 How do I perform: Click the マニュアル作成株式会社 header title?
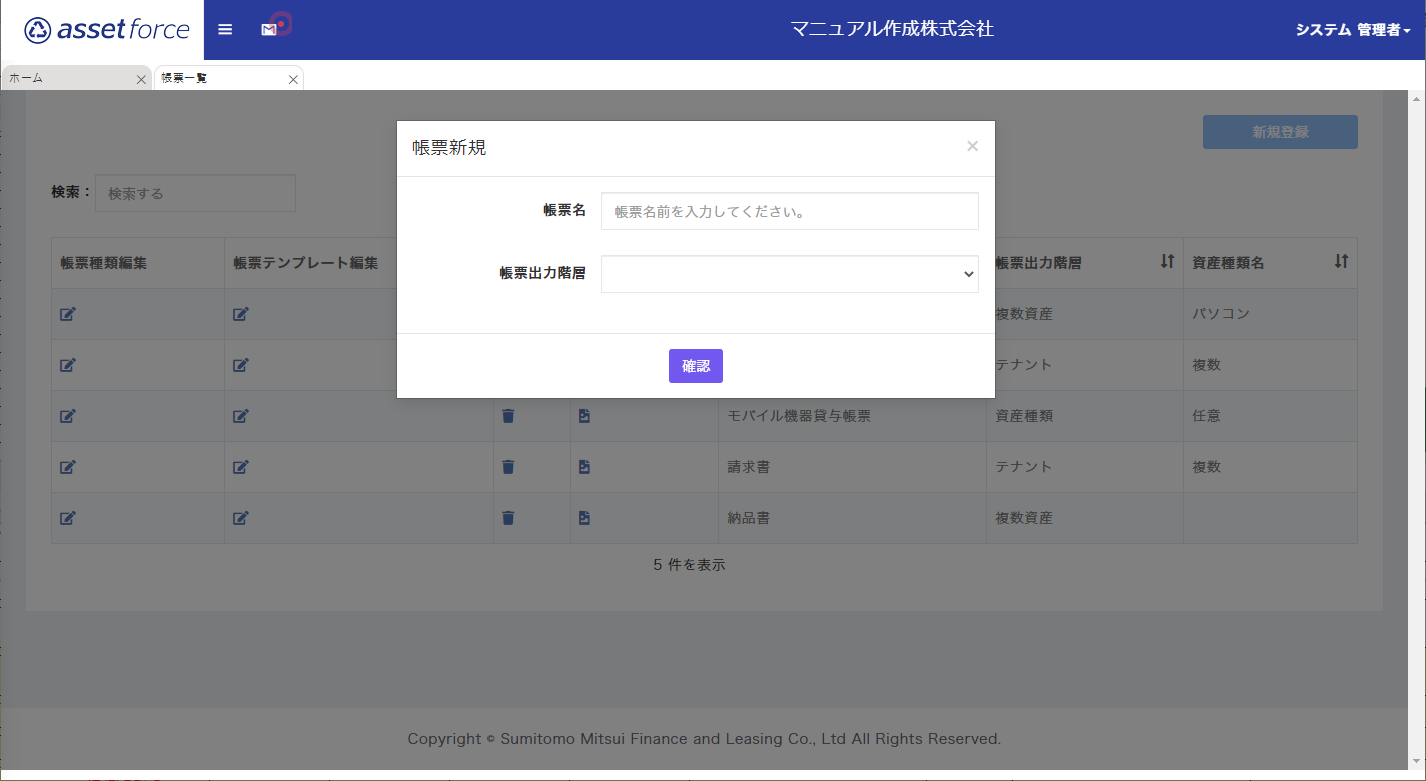pyautogui.click(x=892, y=29)
